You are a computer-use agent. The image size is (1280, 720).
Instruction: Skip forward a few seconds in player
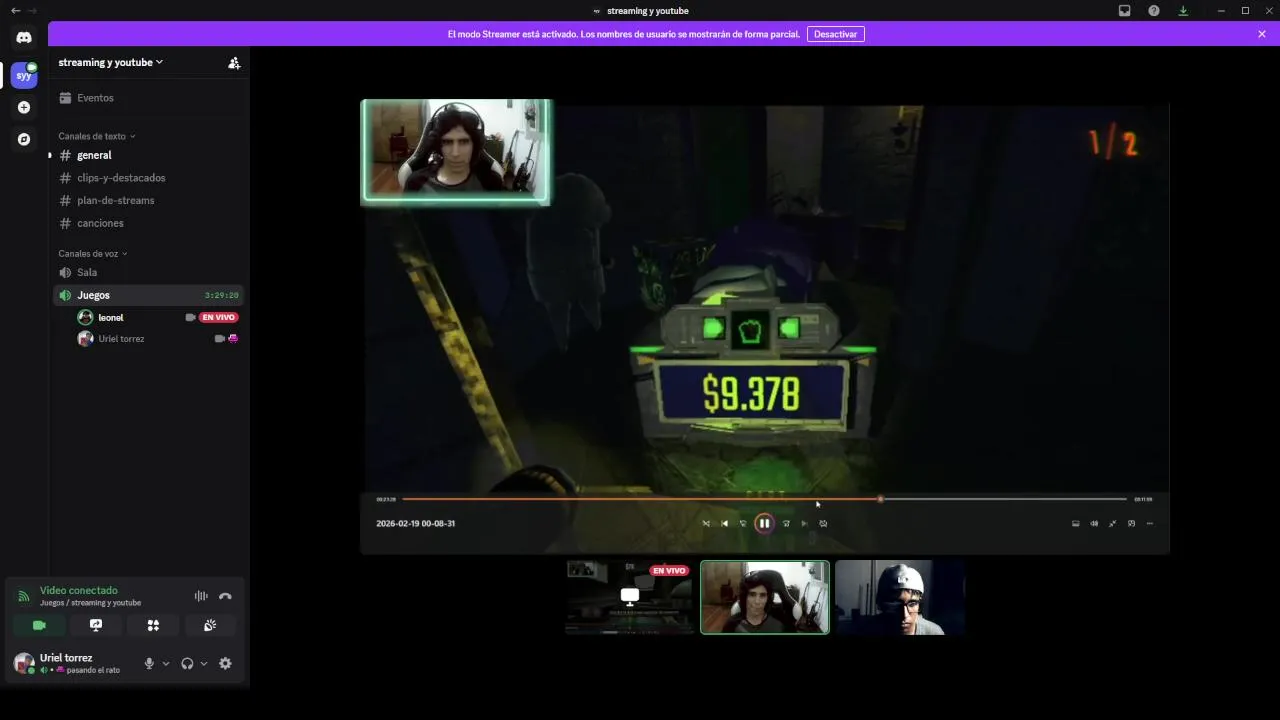[x=786, y=523]
